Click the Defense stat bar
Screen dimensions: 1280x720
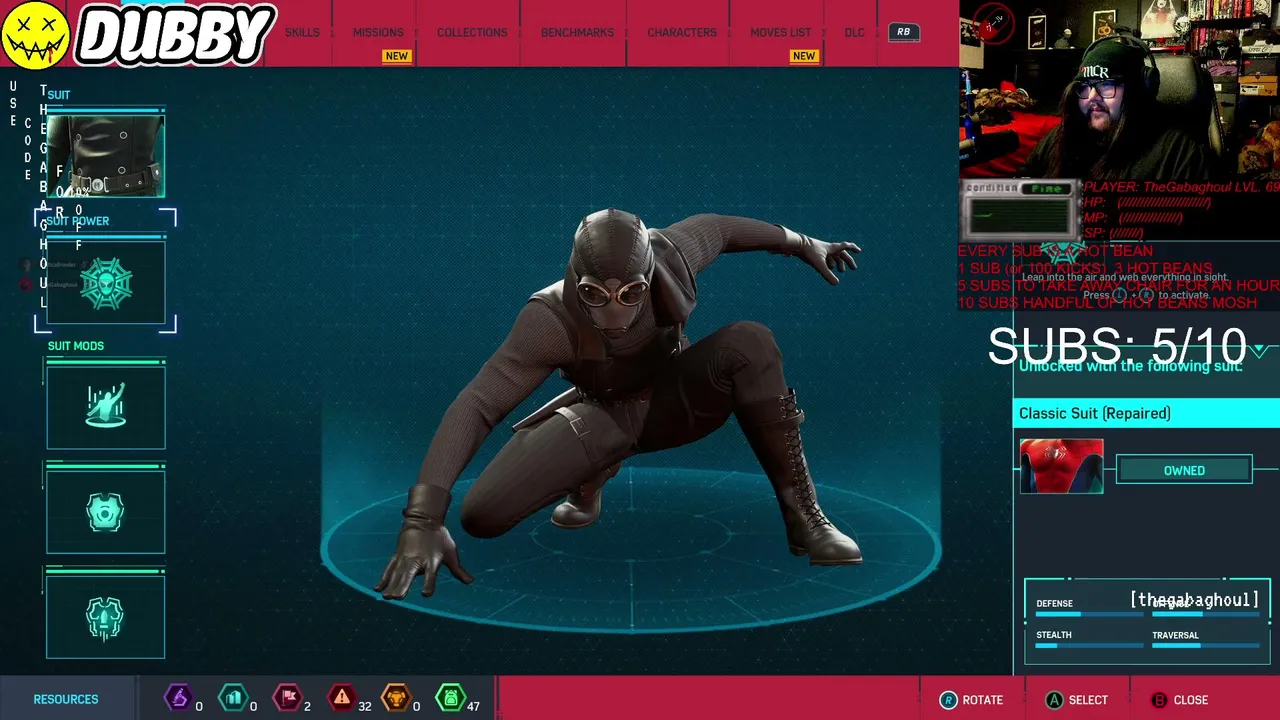point(1088,614)
